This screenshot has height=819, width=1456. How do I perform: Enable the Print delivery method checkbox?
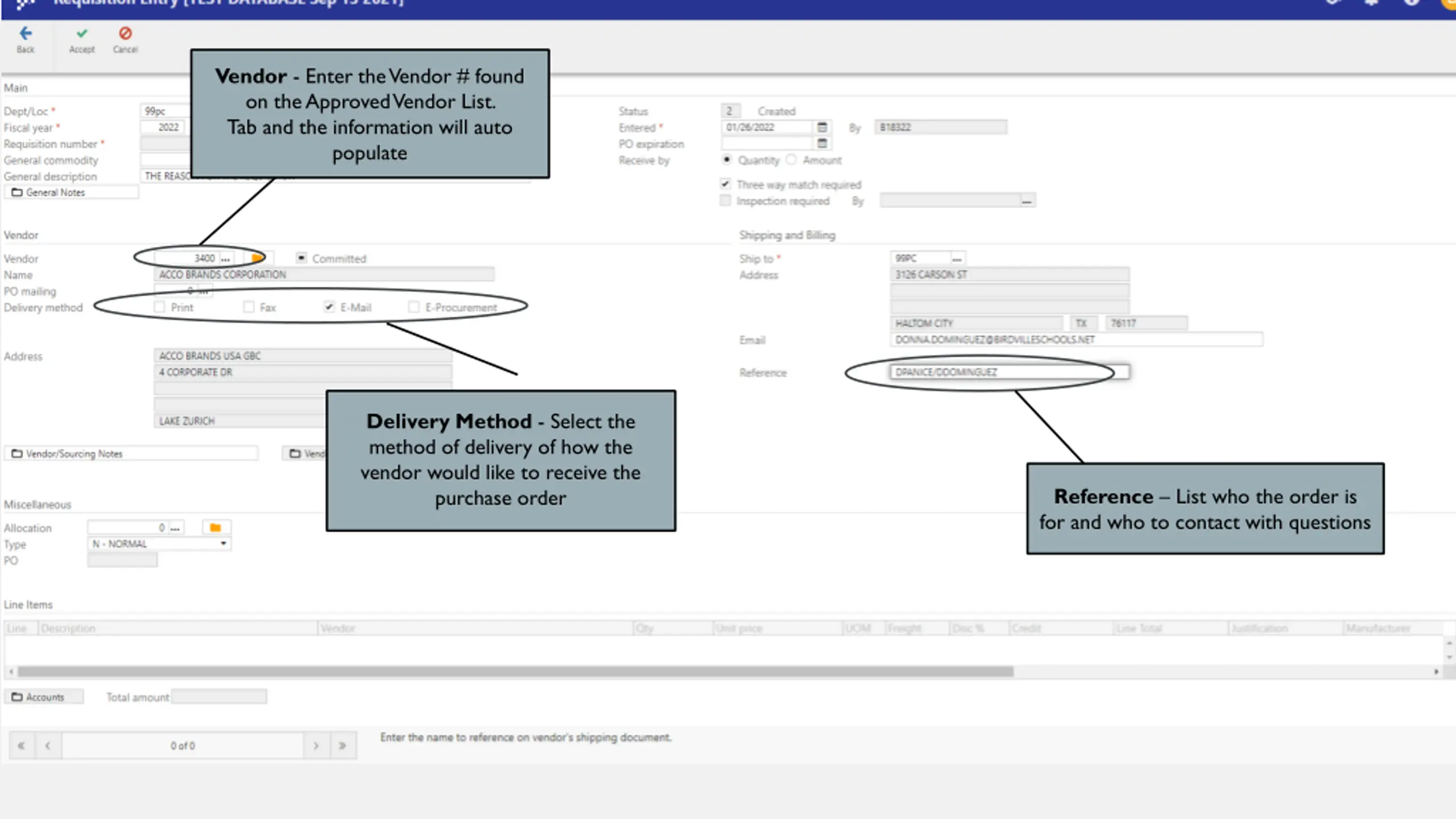click(x=159, y=307)
